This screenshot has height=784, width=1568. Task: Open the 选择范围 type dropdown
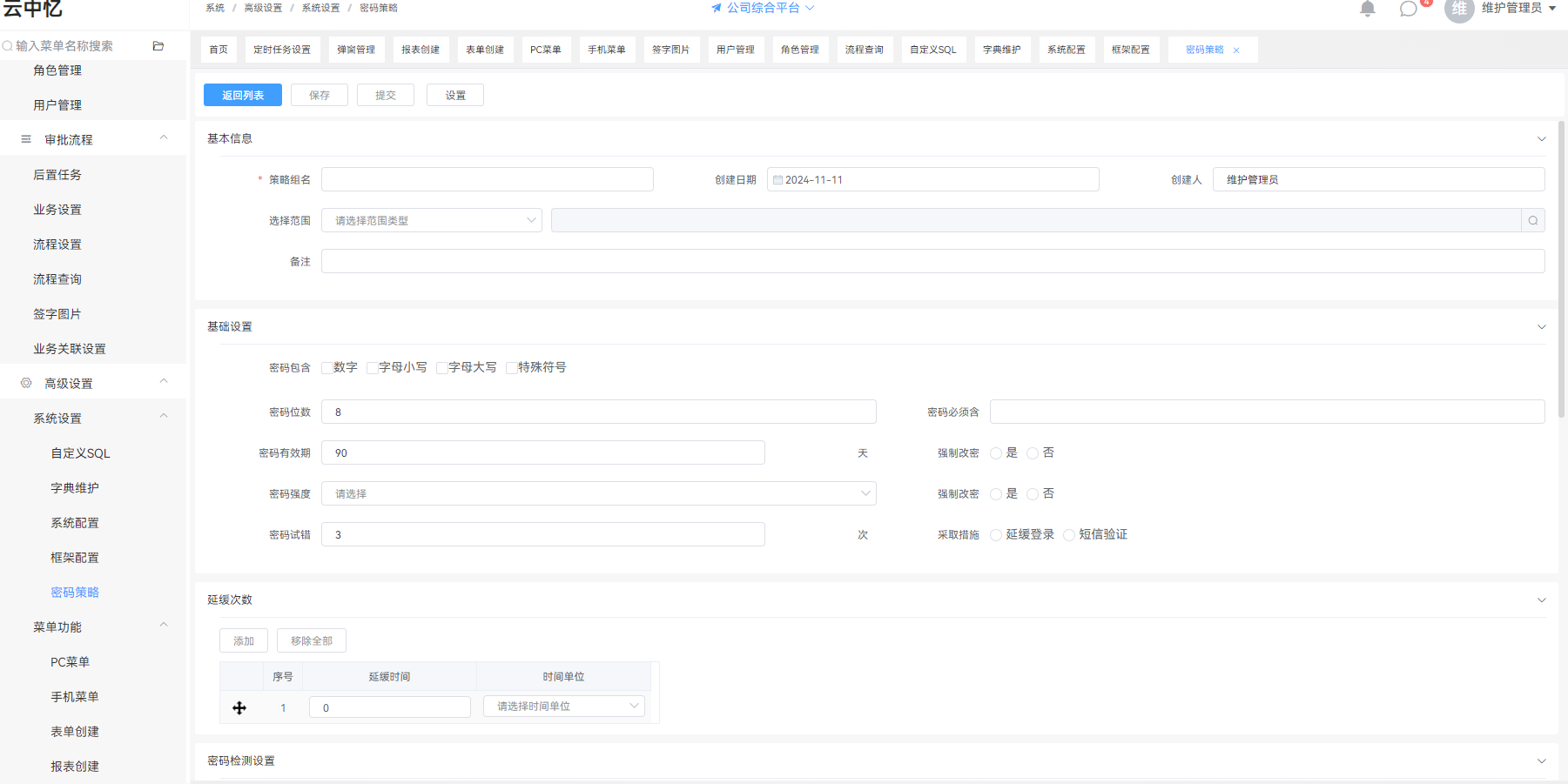coord(432,221)
